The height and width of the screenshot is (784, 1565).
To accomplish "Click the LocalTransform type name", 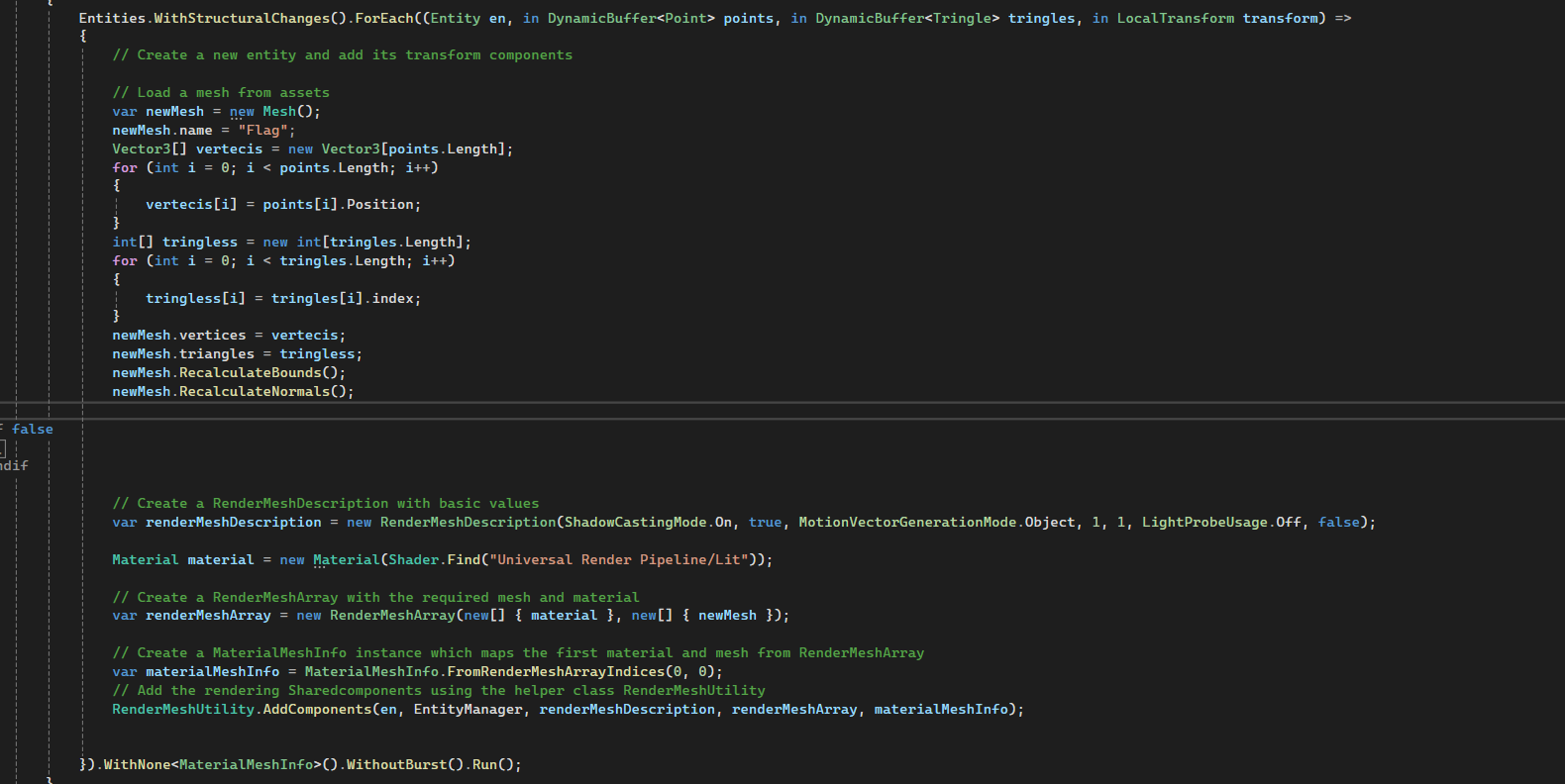I will click(1176, 18).
